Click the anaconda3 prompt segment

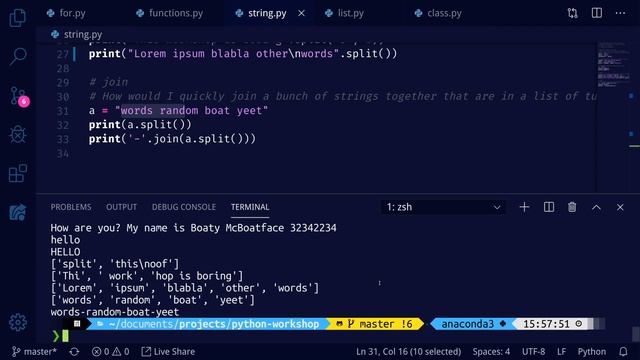coord(473,324)
